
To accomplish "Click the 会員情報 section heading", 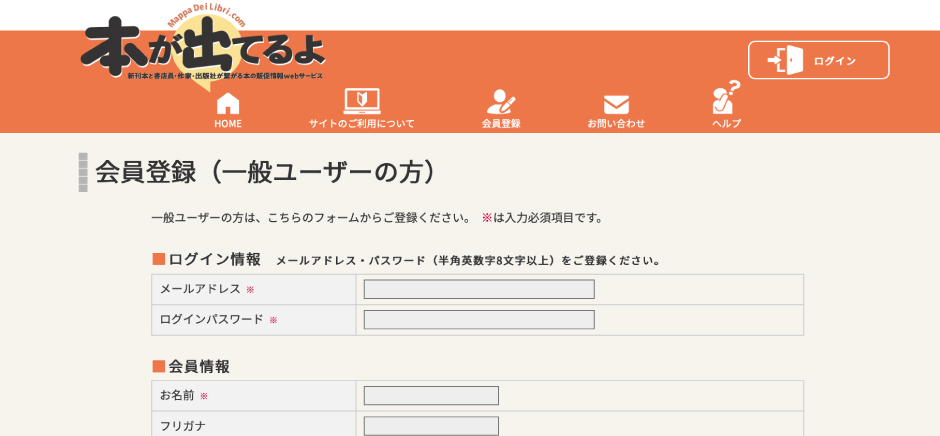I will tap(198, 366).
